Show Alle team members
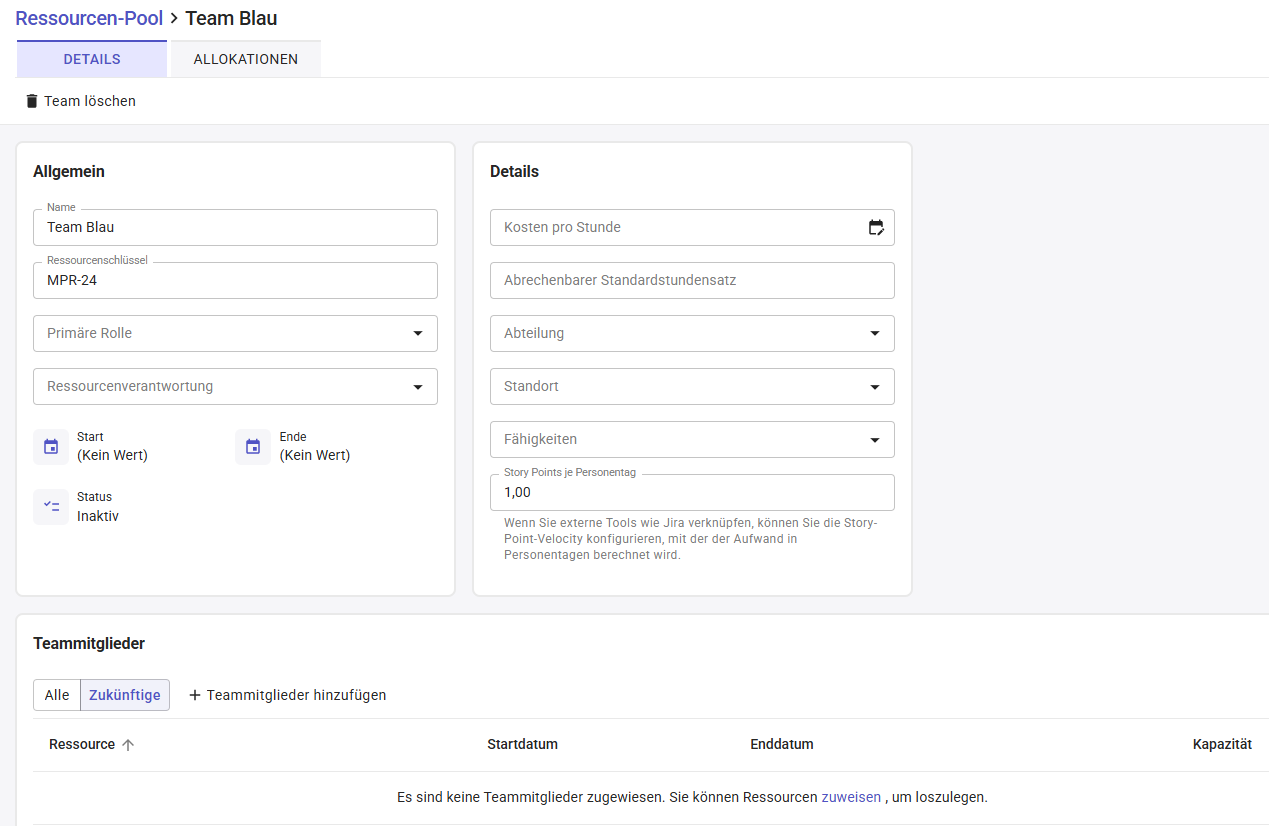Image resolution: width=1269 pixels, height=826 pixels. (x=57, y=695)
